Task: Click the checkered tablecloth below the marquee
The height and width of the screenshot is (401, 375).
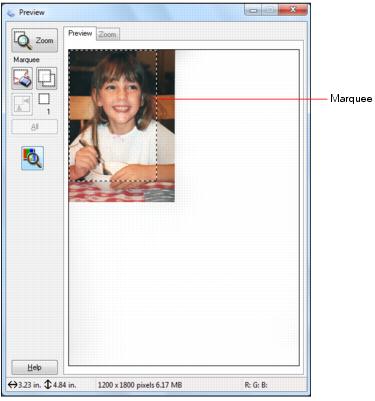Action: point(121,192)
